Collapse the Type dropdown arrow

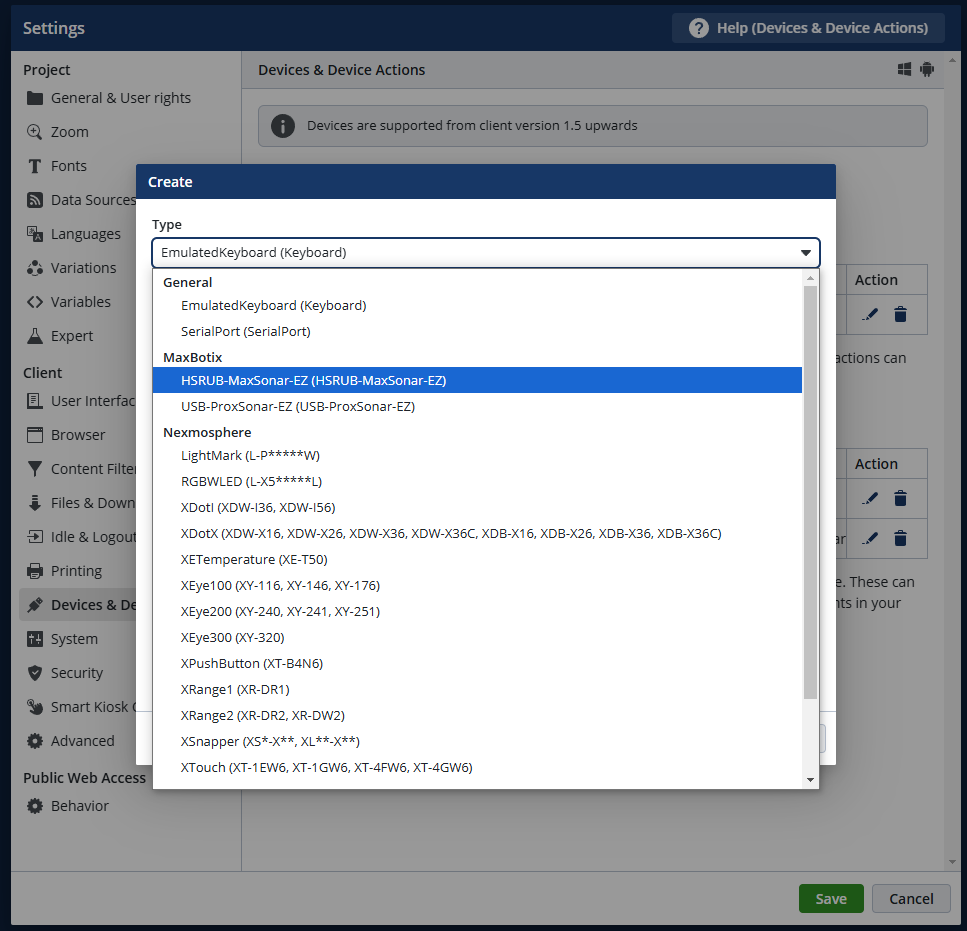(x=805, y=253)
